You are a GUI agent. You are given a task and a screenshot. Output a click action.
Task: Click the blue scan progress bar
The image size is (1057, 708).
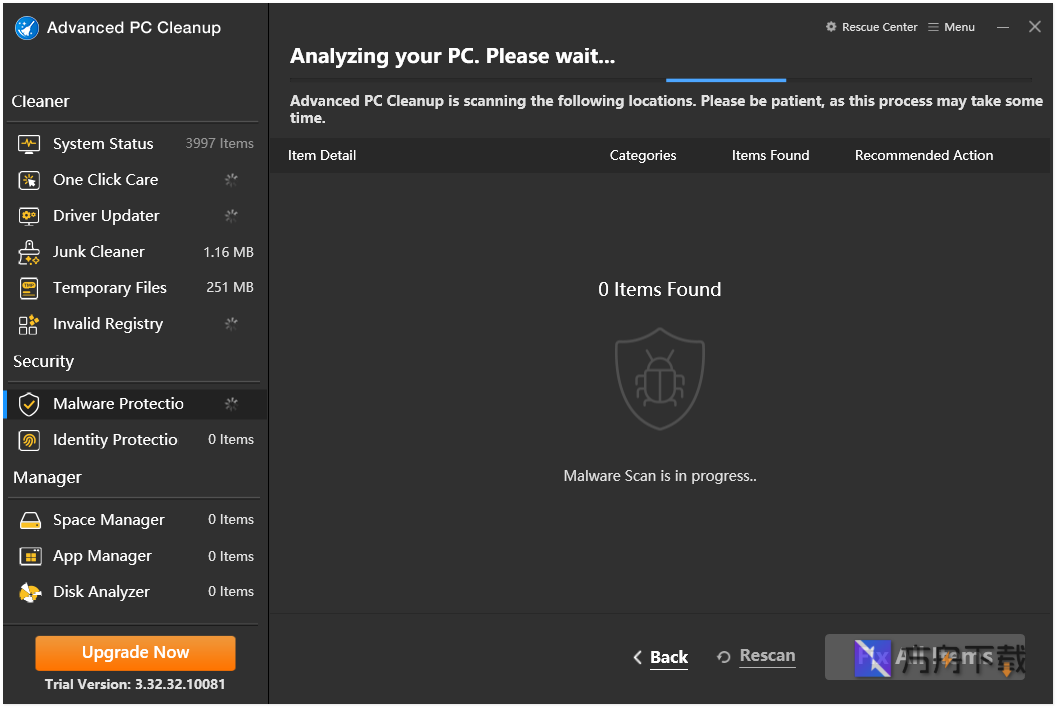[x=726, y=80]
